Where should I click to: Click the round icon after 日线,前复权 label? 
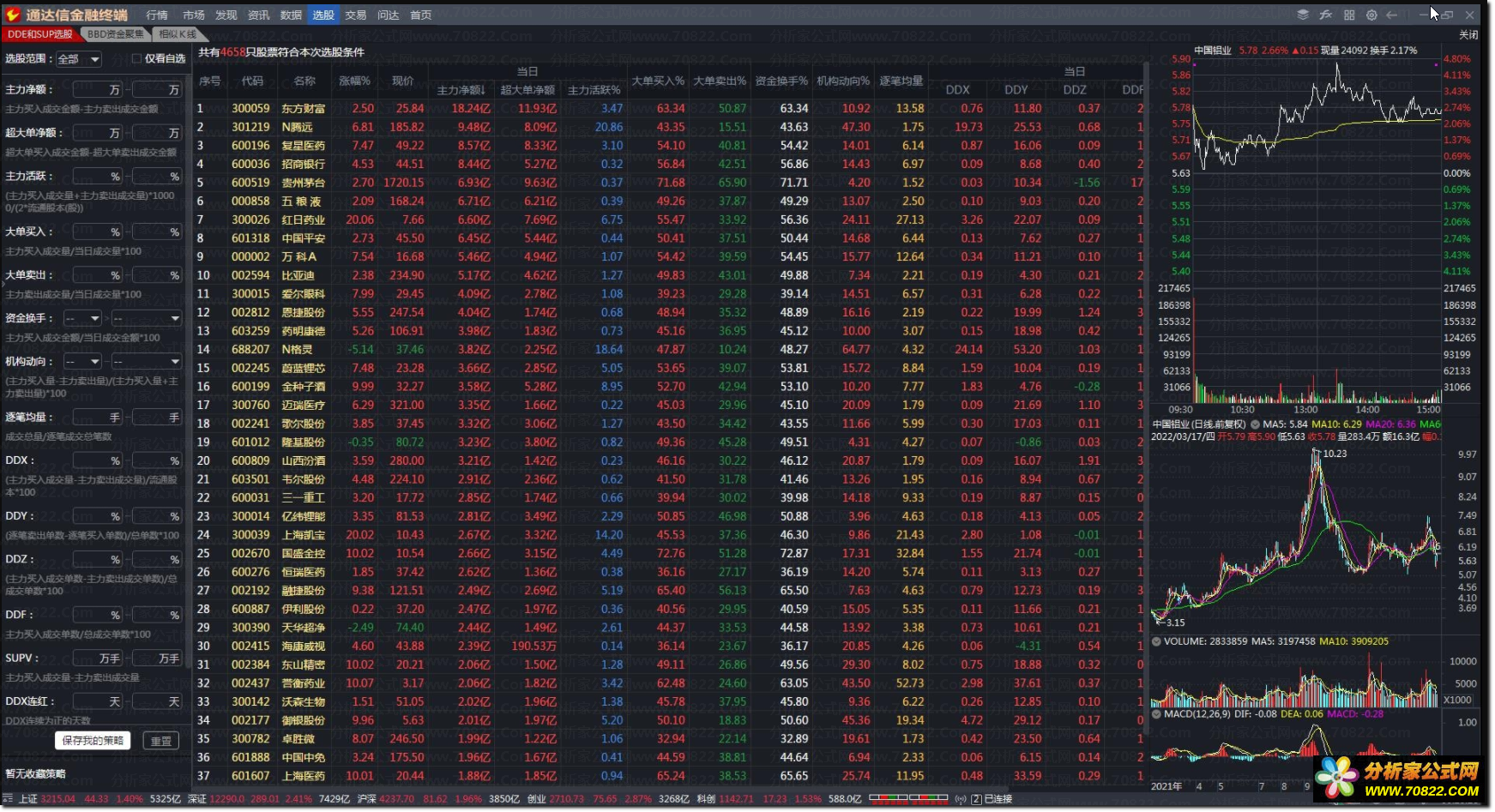1255,424
